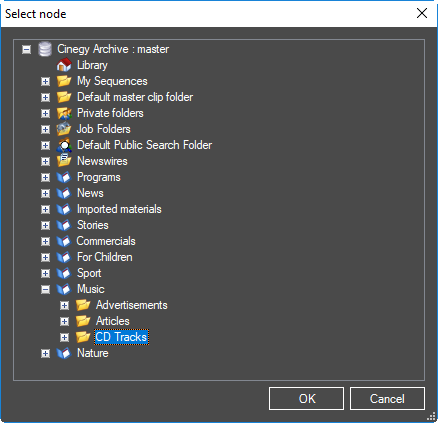The width and height of the screenshot is (438, 423).
Task: Click the Programs book icon
Action: tap(64, 177)
